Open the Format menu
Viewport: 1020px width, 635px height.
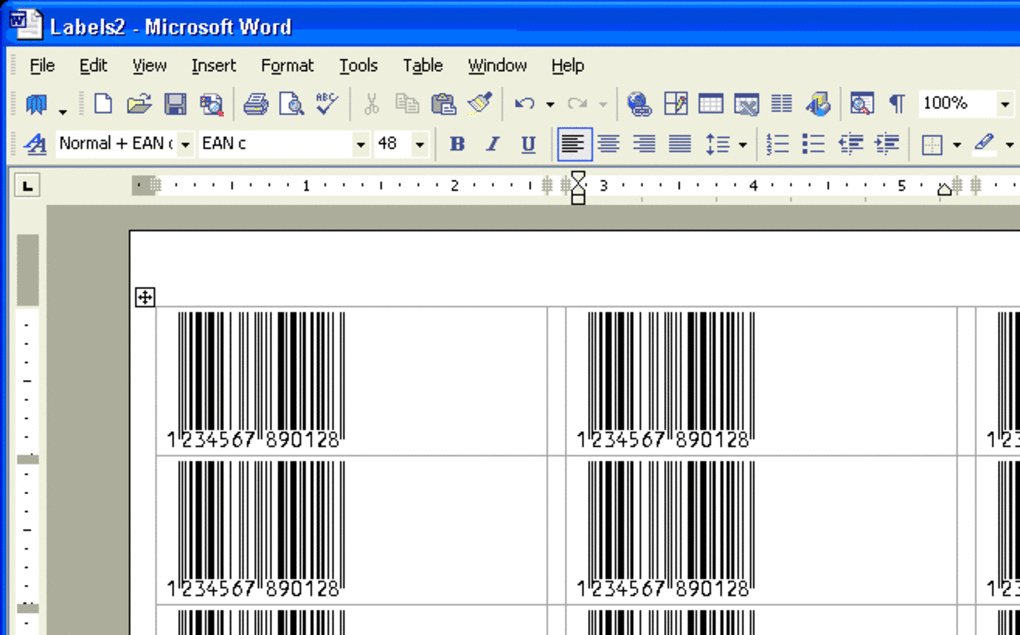[x=287, y=66]
